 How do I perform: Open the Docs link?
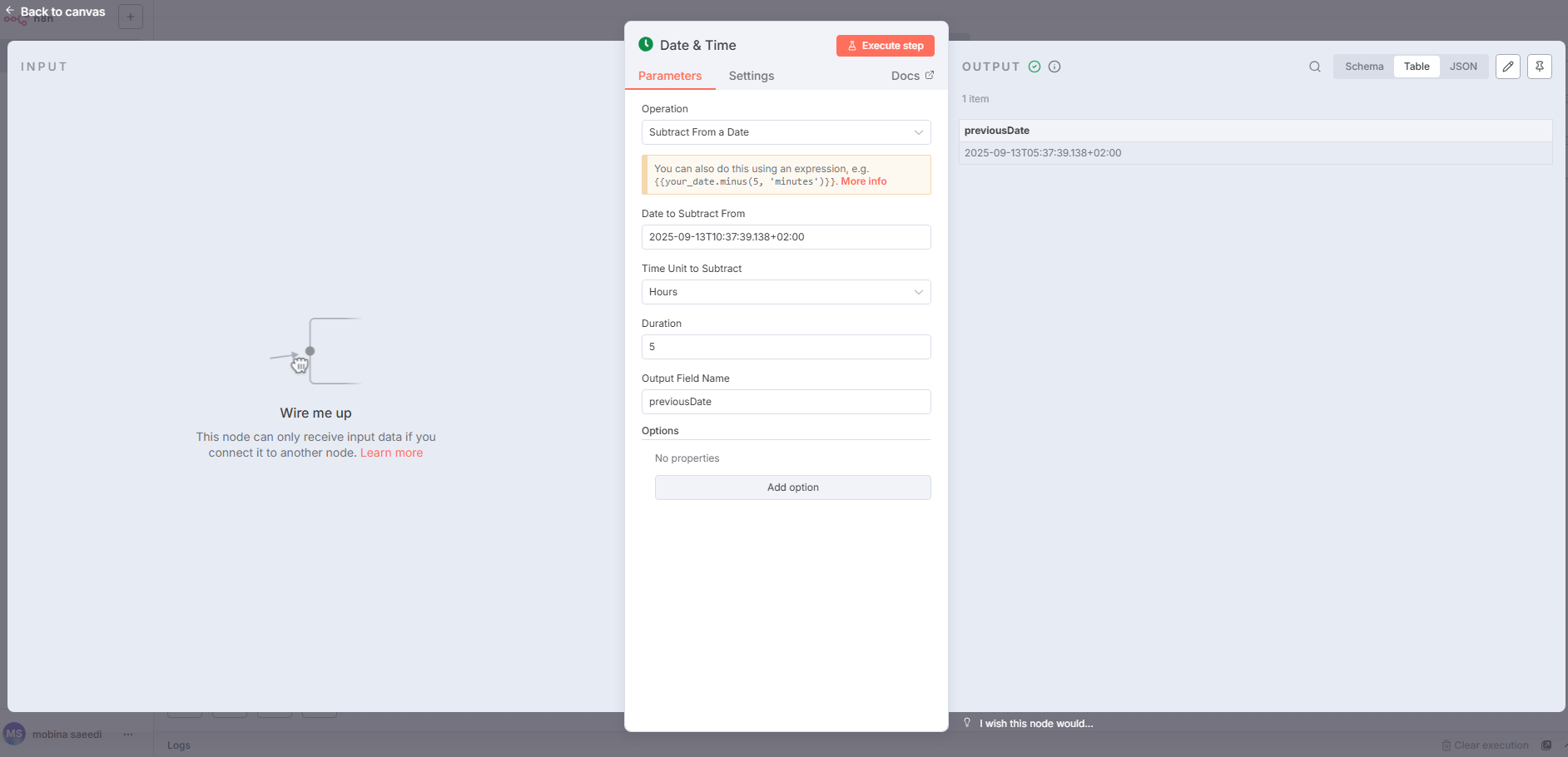tap(912, 76)
